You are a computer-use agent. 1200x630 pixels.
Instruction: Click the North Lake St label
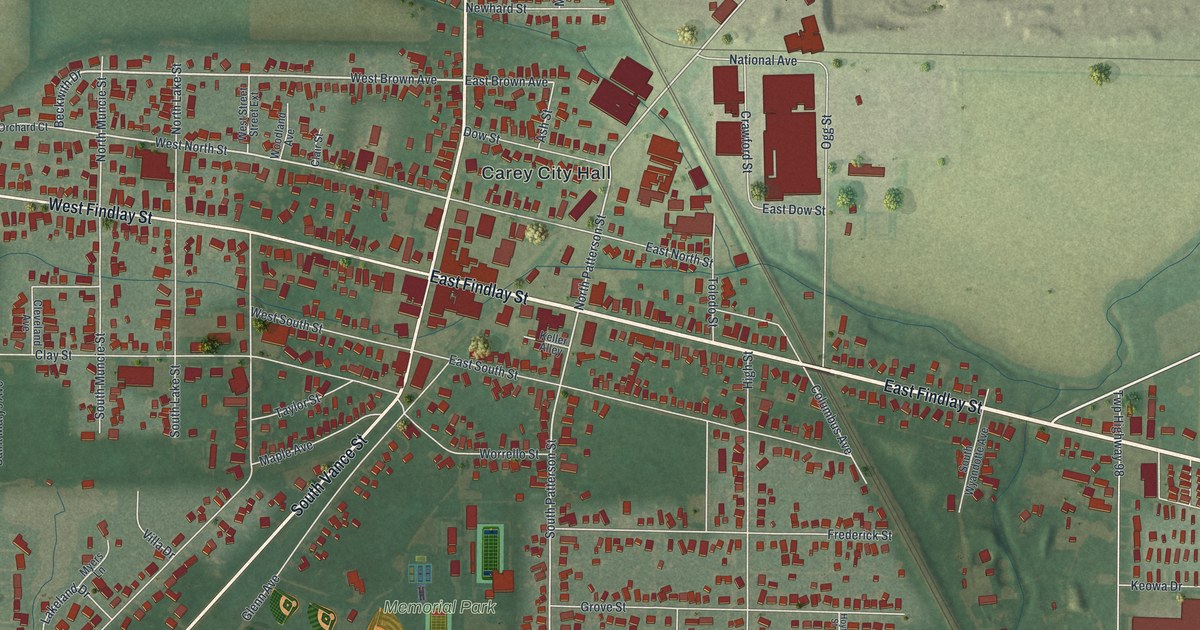coord(177,100)
